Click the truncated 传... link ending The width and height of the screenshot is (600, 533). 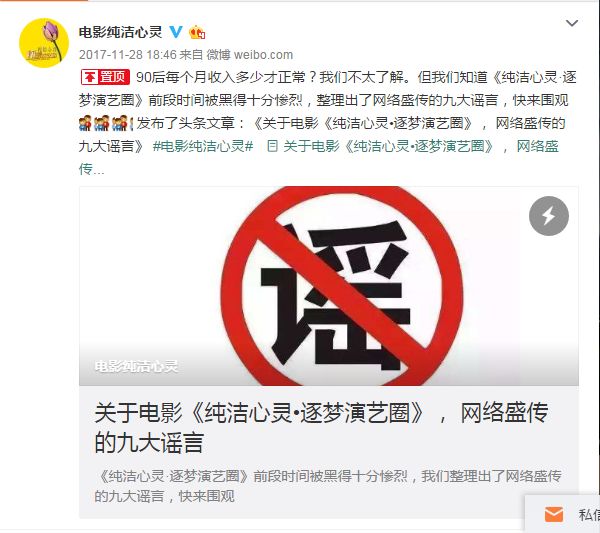91,169
